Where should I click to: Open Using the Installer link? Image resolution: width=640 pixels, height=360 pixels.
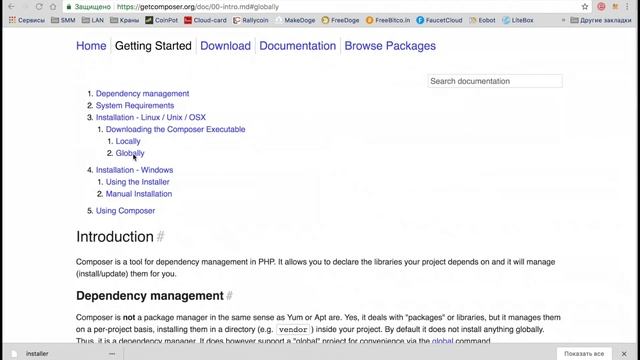point(138,182)
